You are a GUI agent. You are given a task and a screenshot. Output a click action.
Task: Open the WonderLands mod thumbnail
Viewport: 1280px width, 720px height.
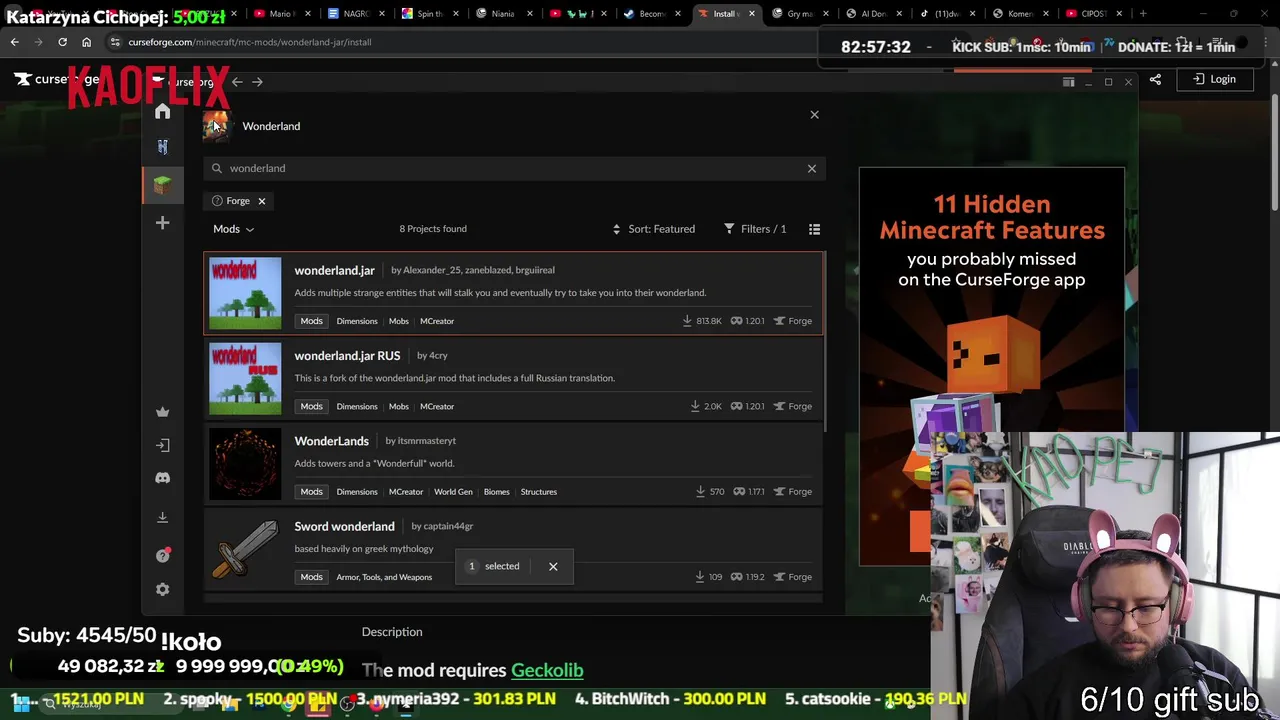[245, 464]
